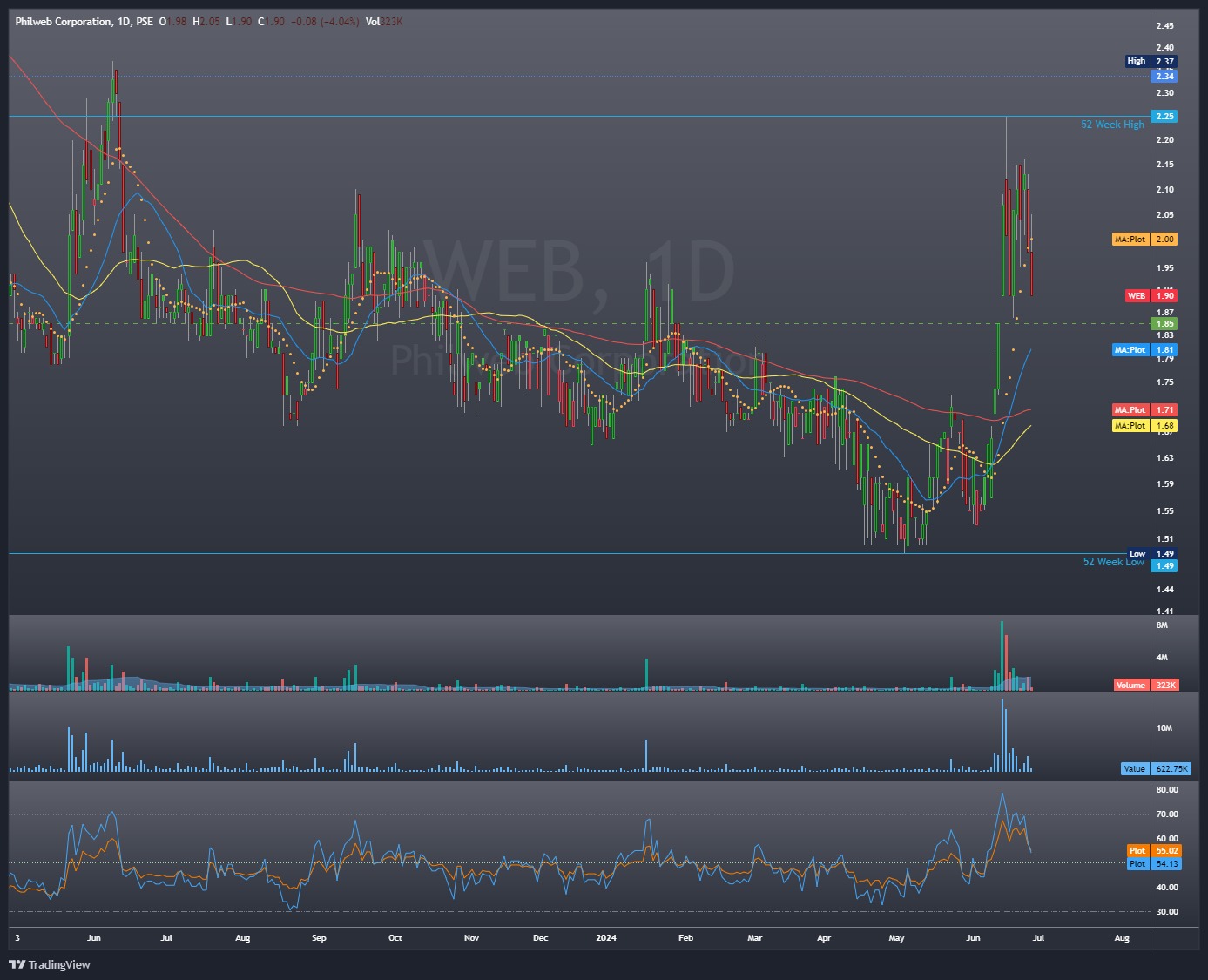Select the High 2.37 price label
1208x980 pixels.
(x=1151, y=62)
